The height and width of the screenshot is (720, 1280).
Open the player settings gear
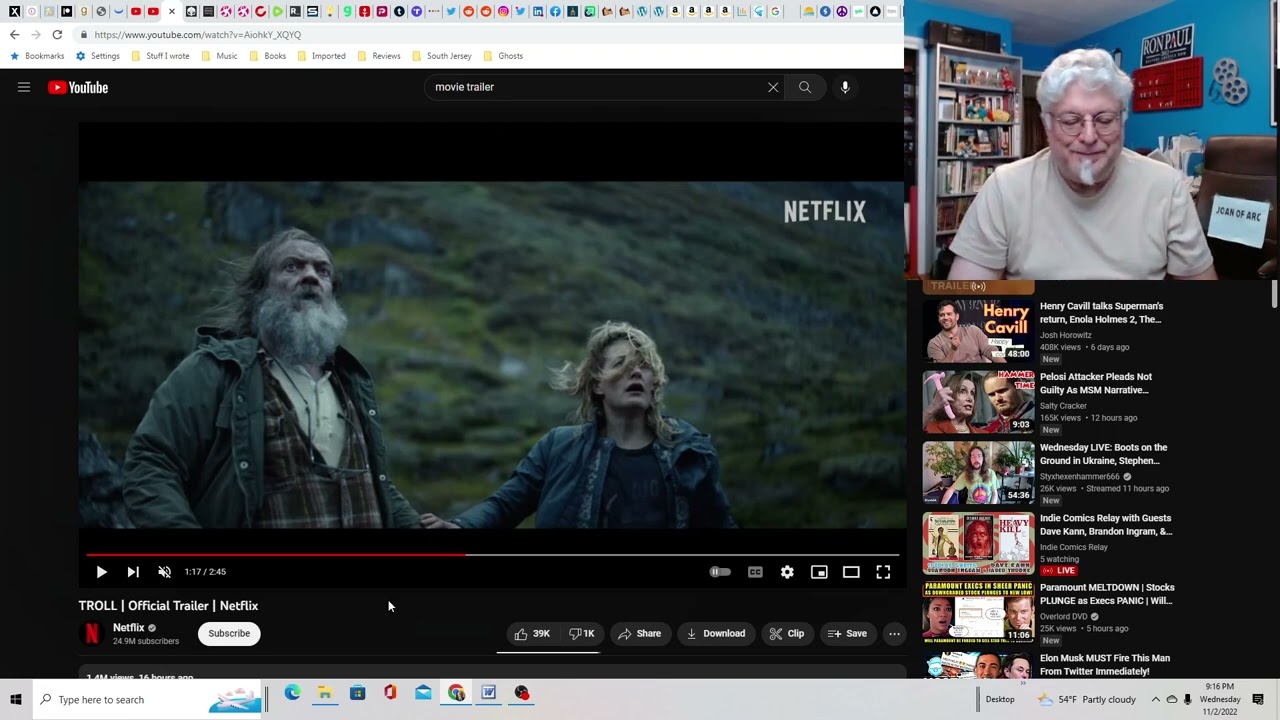[787, 572]
